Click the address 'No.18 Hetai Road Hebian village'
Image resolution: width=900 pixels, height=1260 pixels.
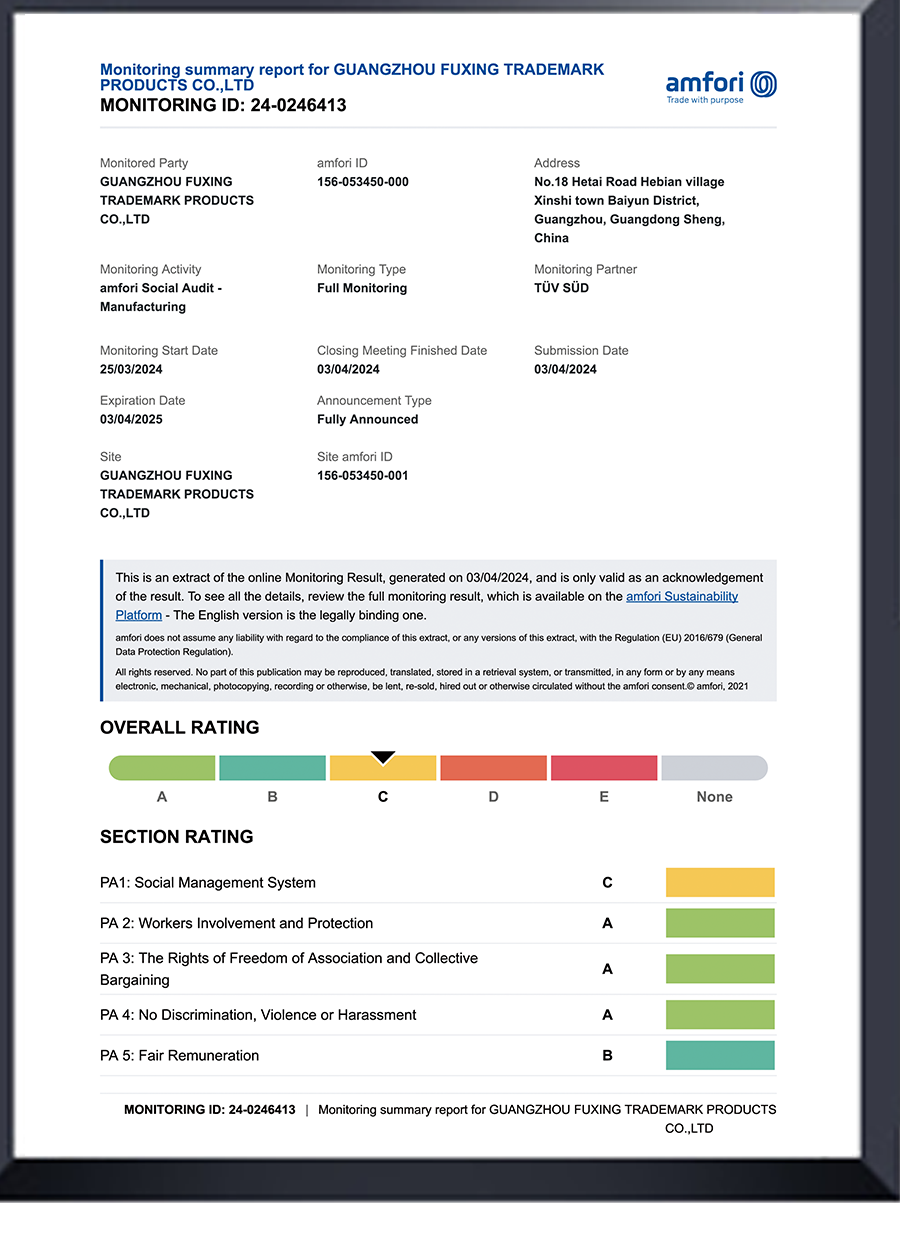click(629, 182)
